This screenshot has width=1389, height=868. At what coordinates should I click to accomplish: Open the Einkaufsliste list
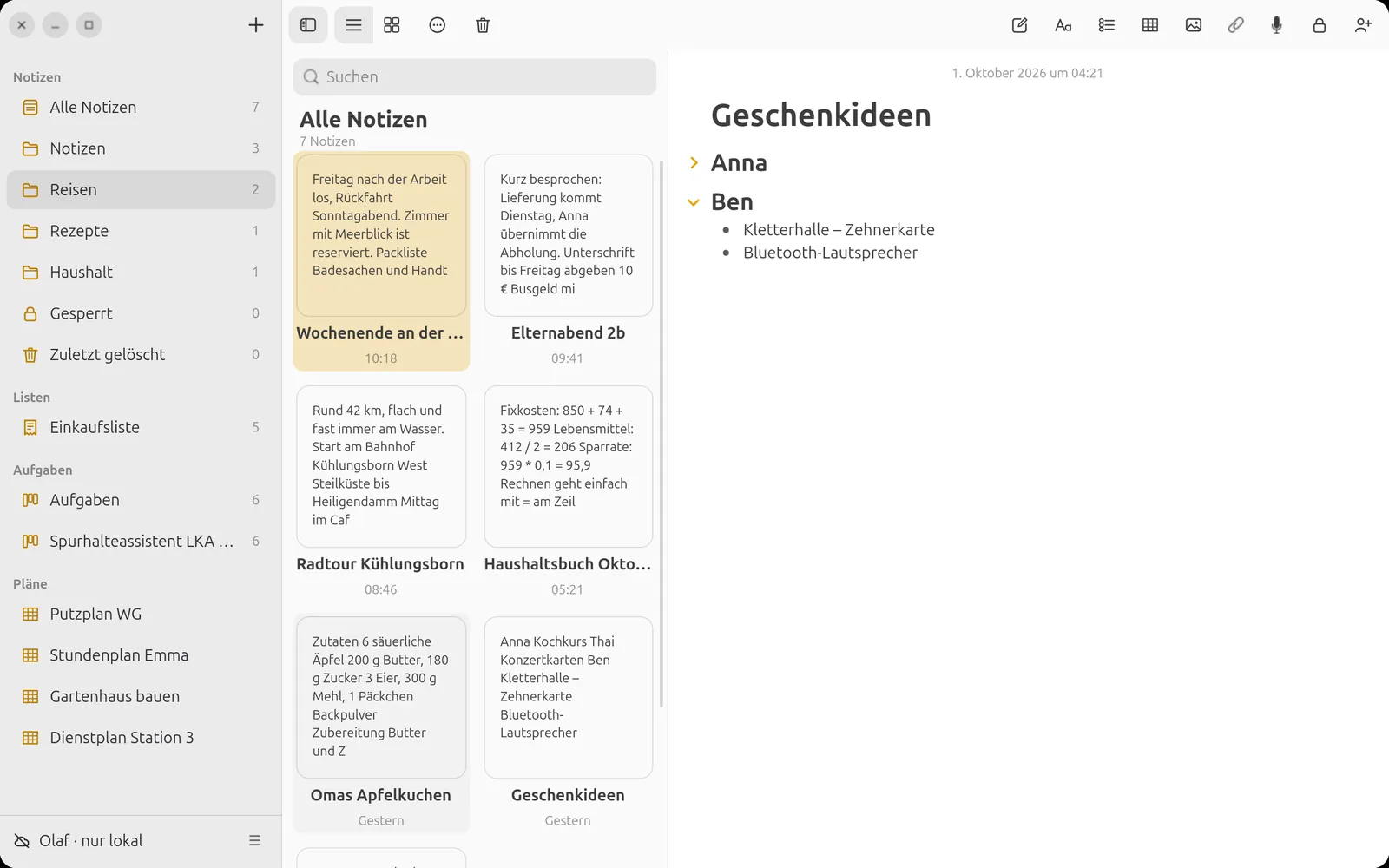coord(141,427)
